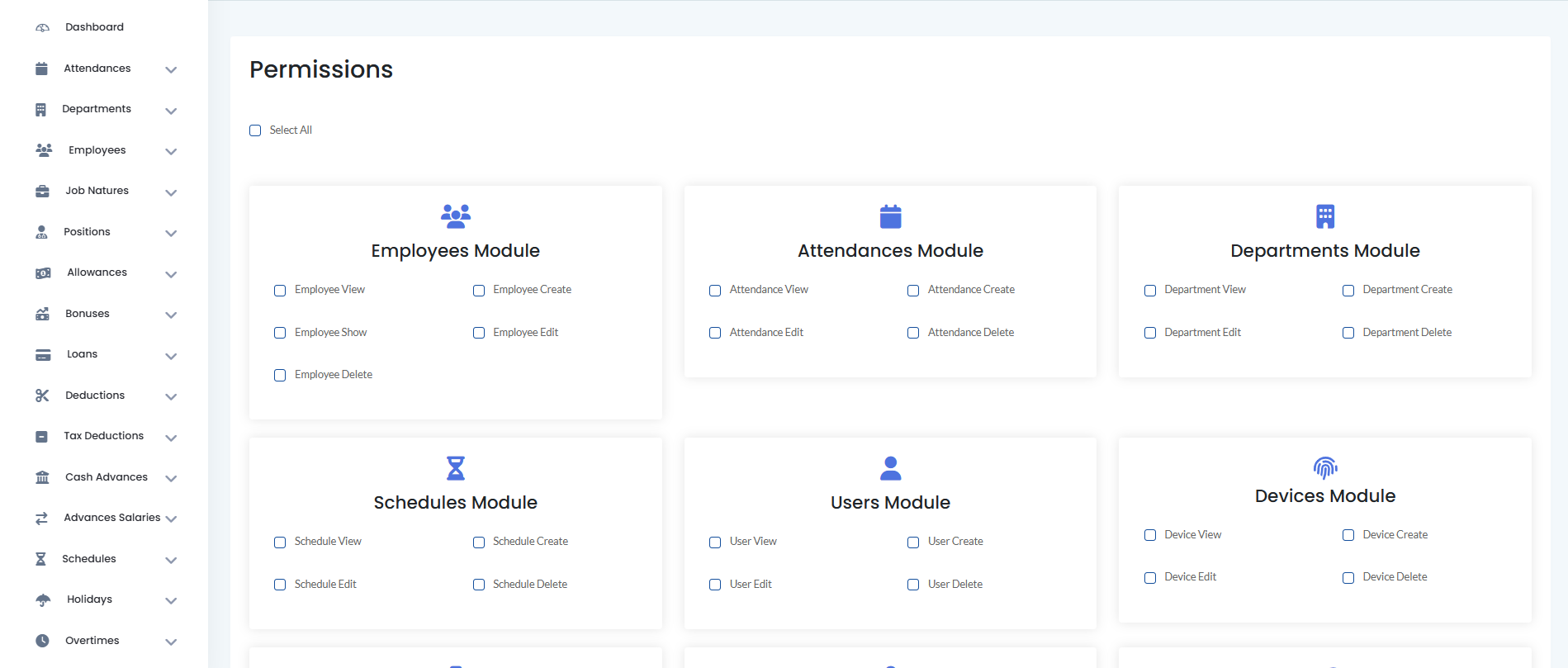Click the Employees Module people icon
1568x668 pixels.
(x=455, y=216)
